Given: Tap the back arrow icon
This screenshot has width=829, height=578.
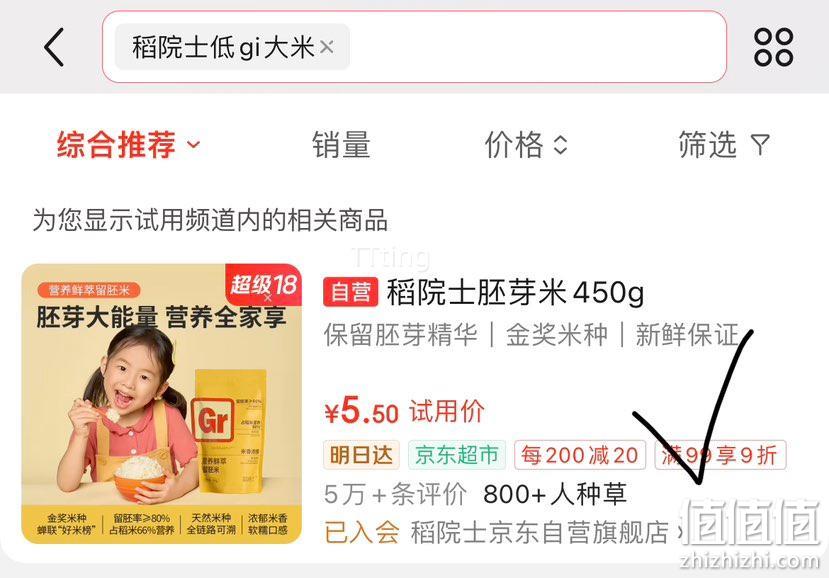Looking at the screenshot, I should pos(54,47).
